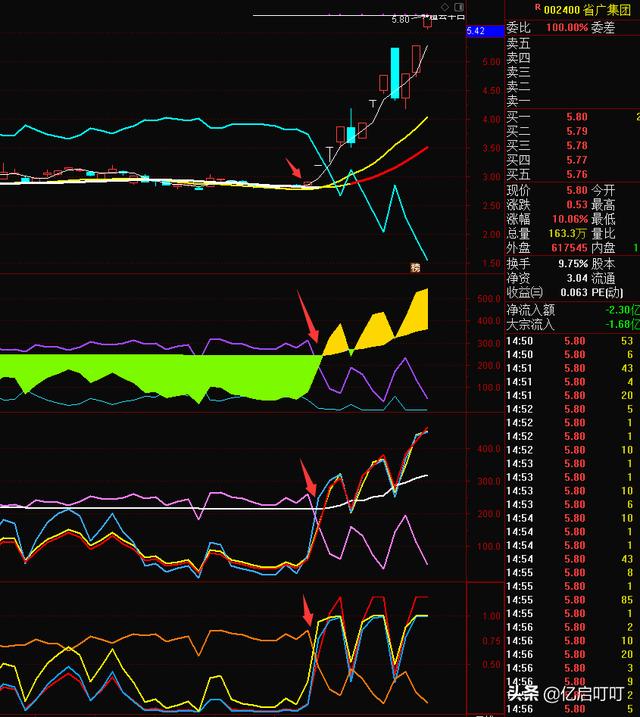Click the latest red candlestick labeled 5.80
Viewport: 640px width, 717px height.
click(427, 21)
